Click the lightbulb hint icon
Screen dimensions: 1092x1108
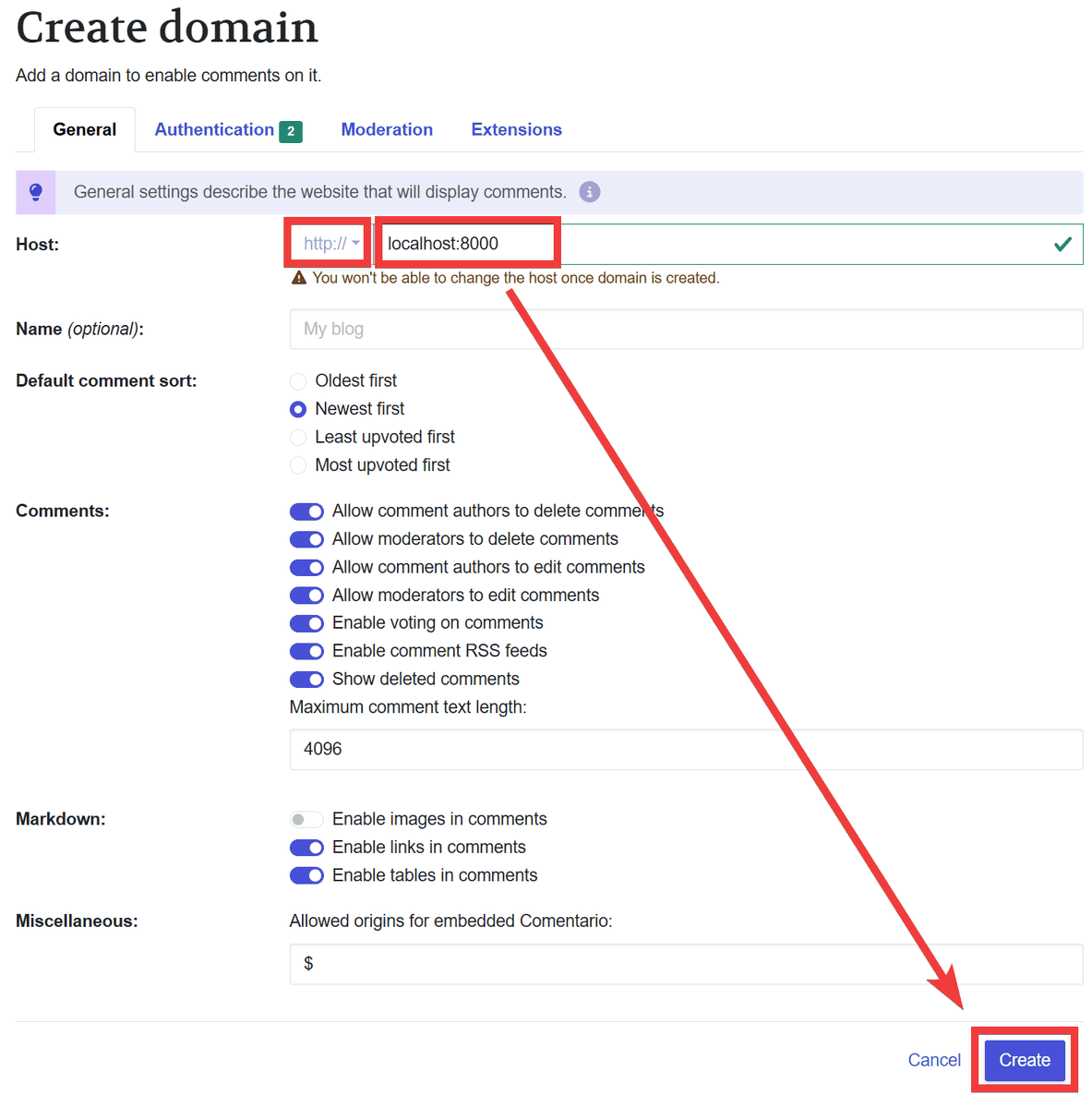35,192
